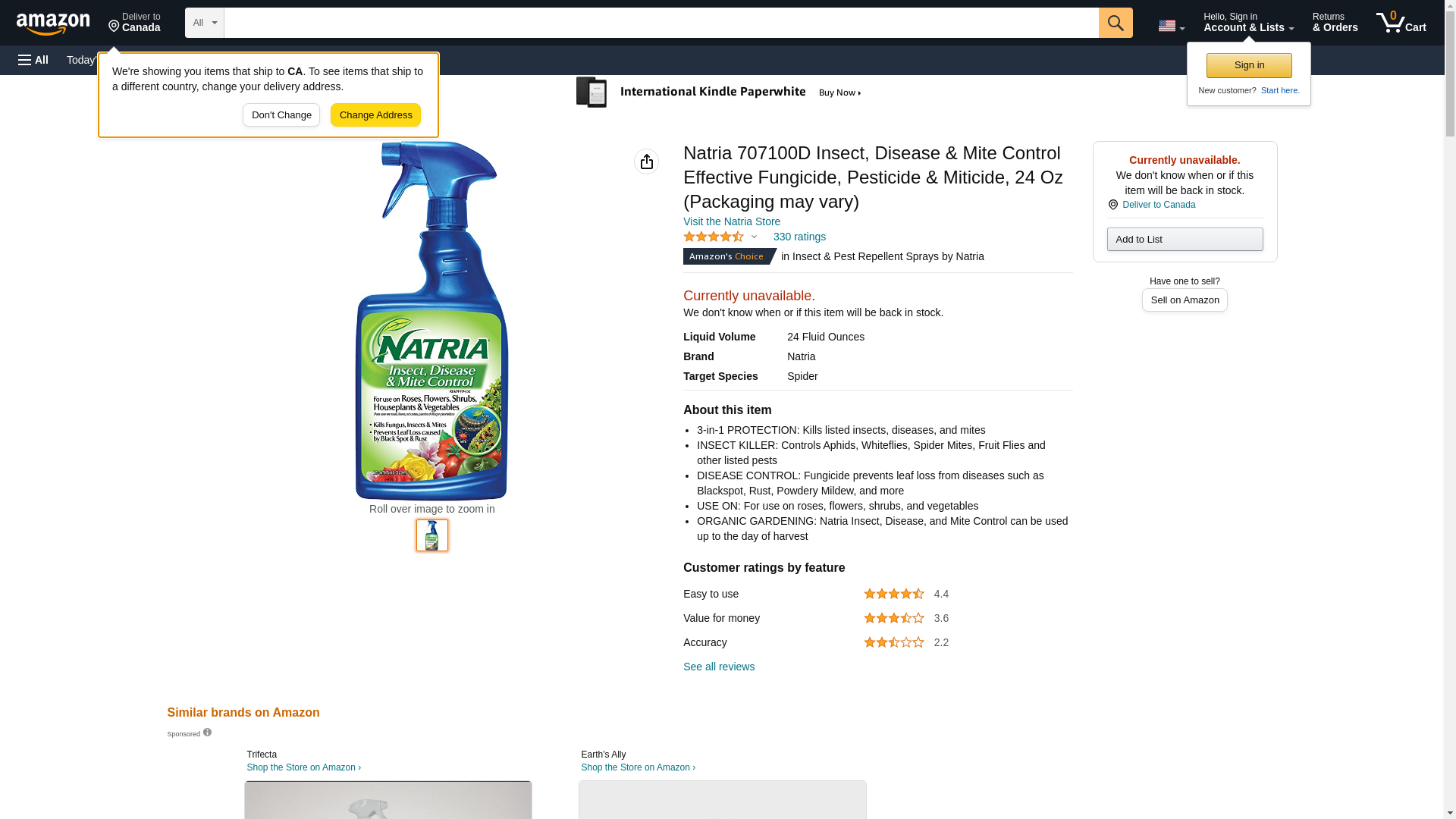The image size is (1456, 819).
Task: Click into the Amazon search field
Action: (660, 23)
